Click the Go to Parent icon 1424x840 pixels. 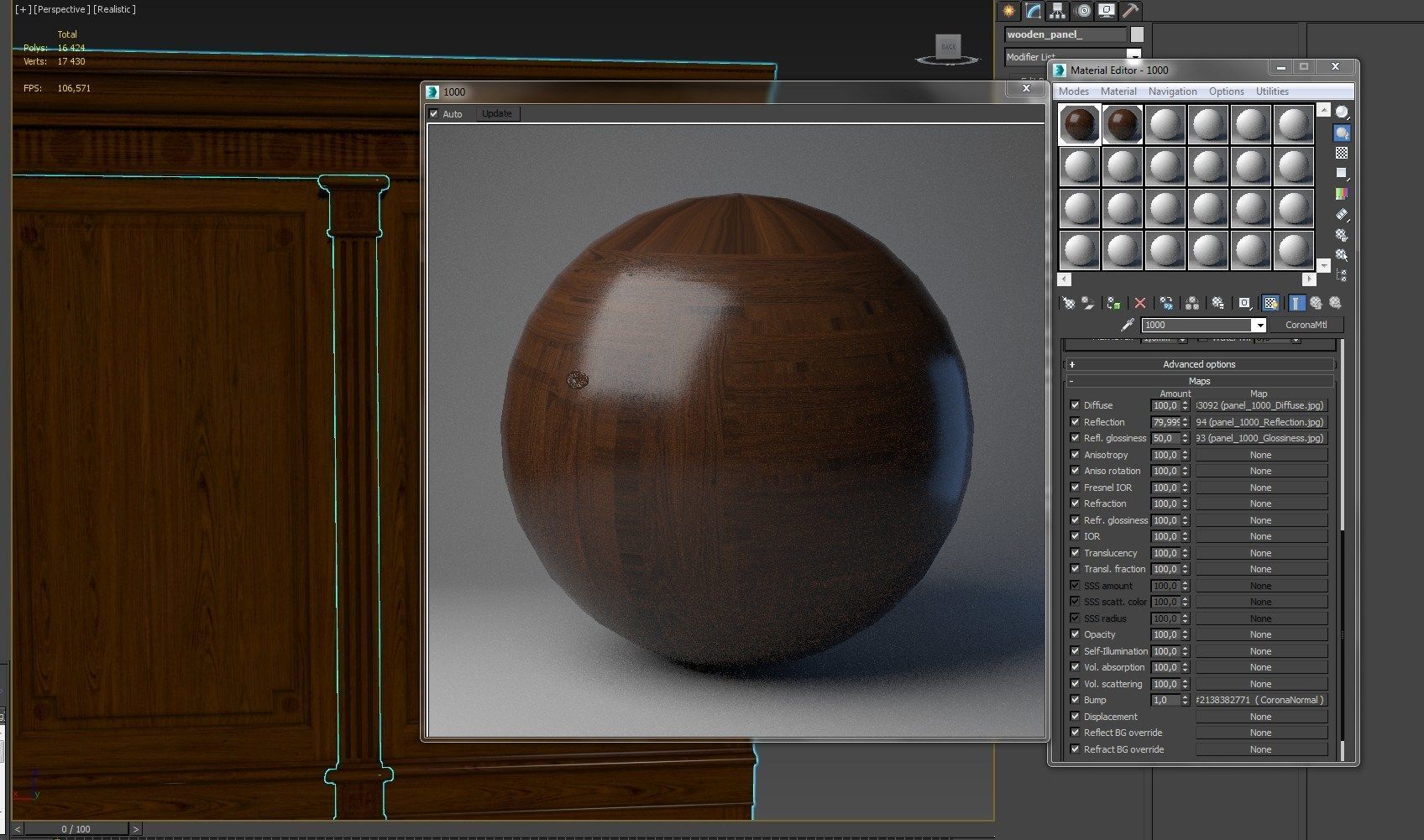pyautogui.click(x=1316, y=303)
